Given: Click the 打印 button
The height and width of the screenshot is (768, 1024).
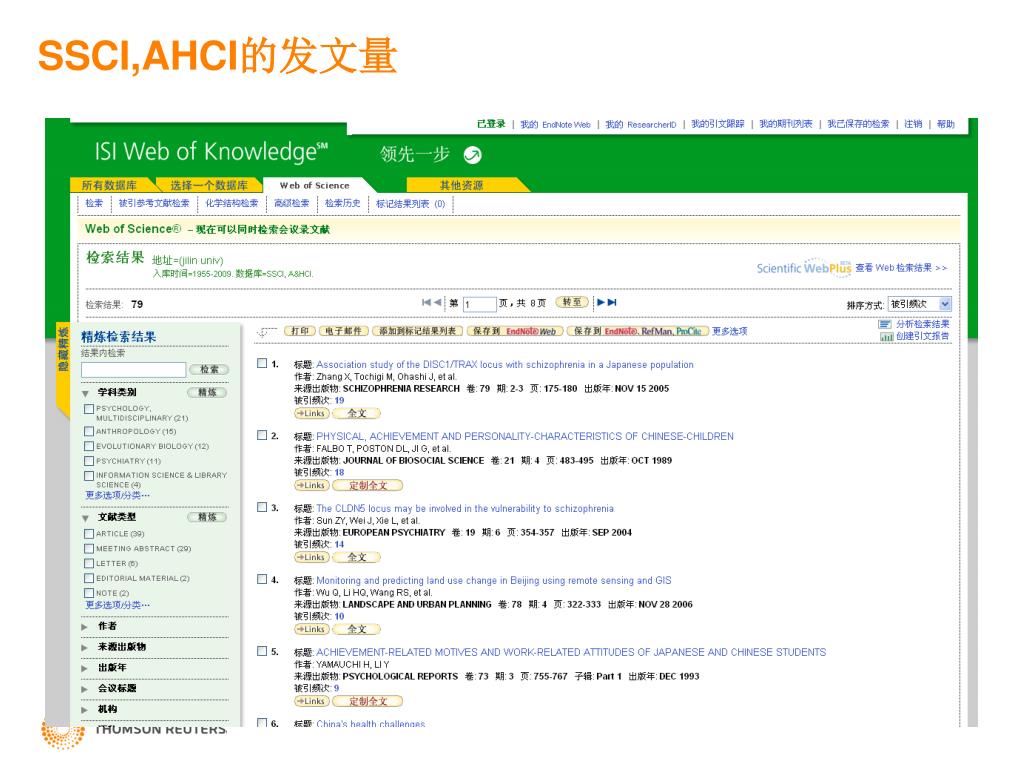Looking at the screenshot, I should tap(300, 331).
